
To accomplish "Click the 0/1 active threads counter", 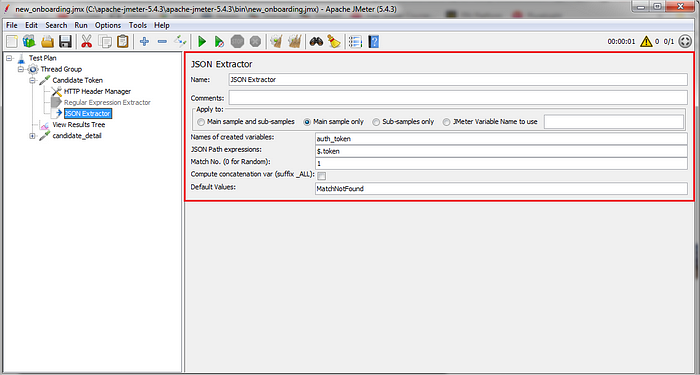I will [x=669, y=42].
